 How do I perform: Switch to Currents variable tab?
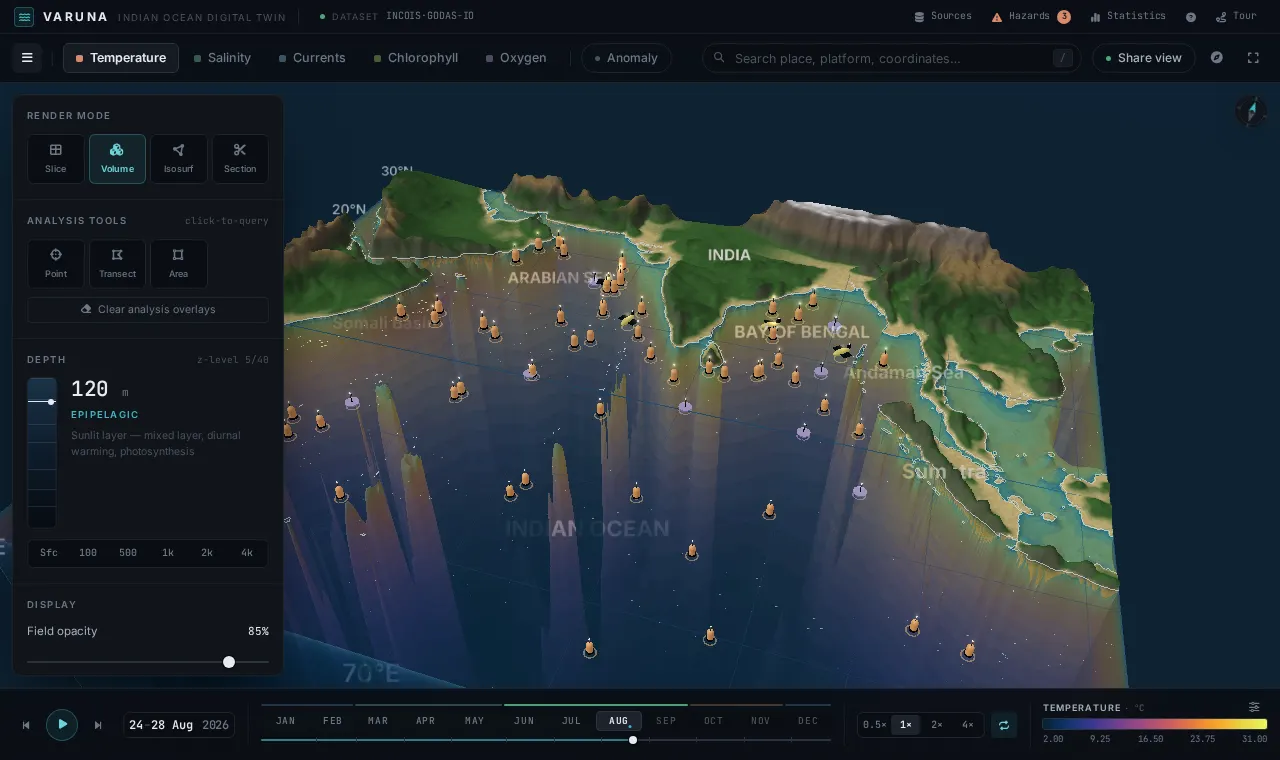pos(312,58)
